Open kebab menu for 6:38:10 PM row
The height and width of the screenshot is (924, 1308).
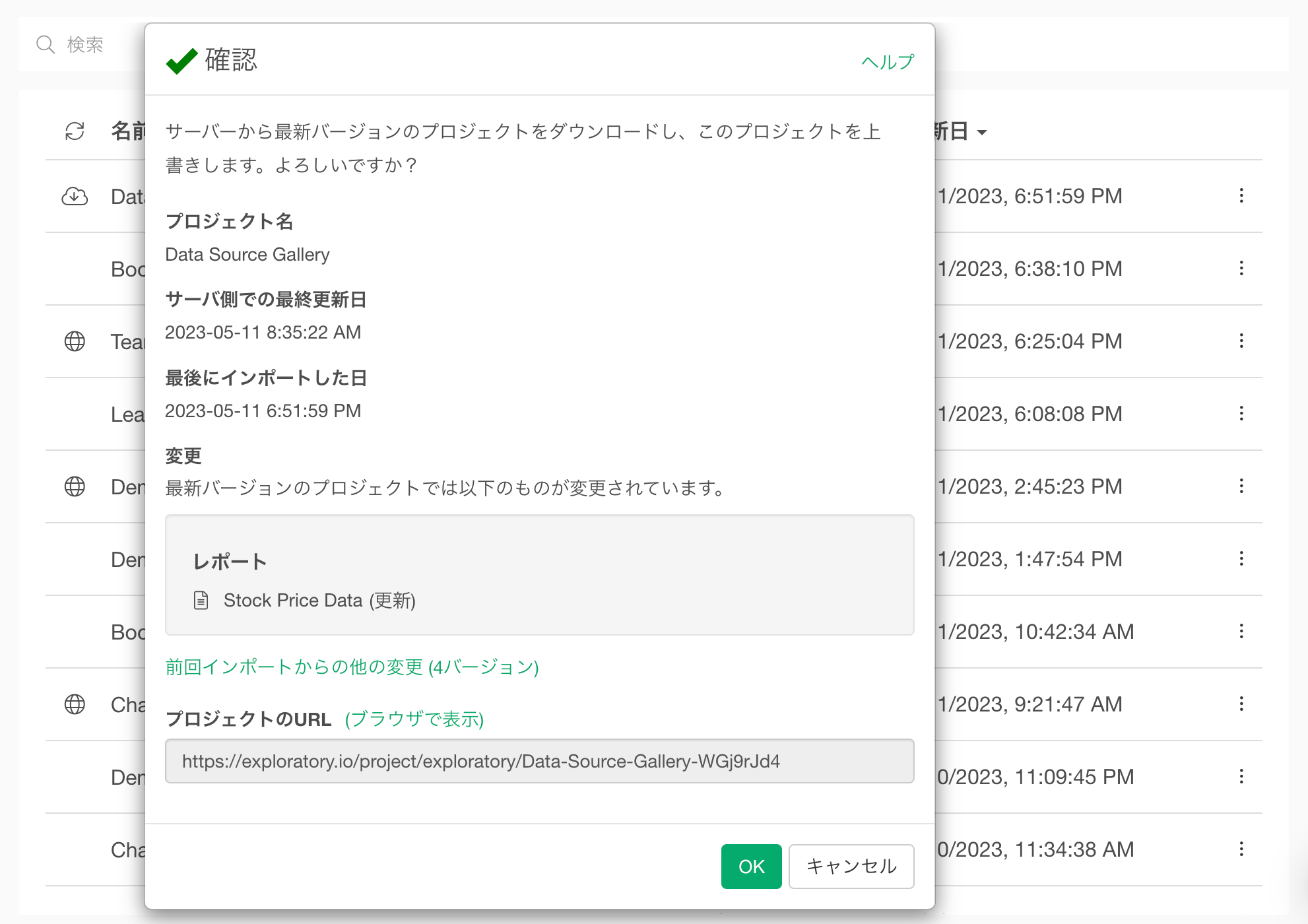1241,269
